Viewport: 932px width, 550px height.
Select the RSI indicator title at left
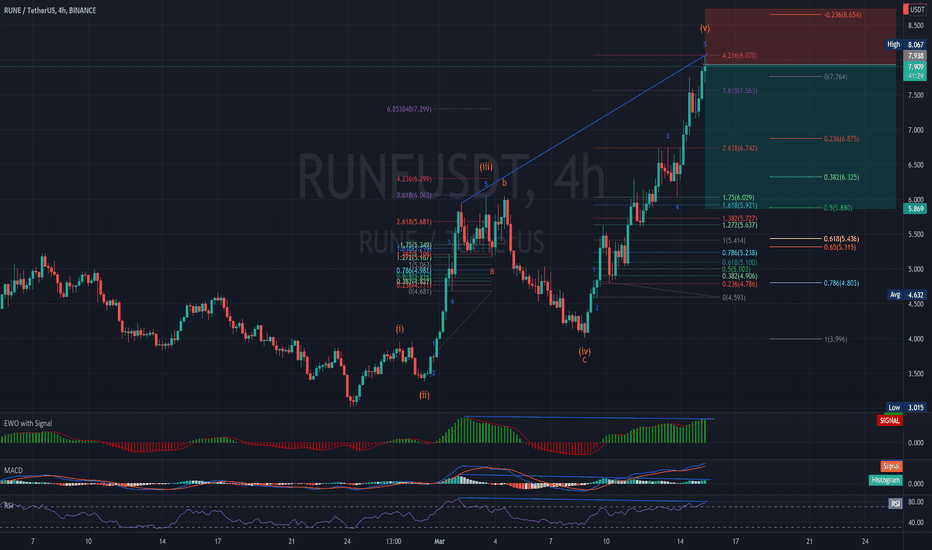(9, 505)
